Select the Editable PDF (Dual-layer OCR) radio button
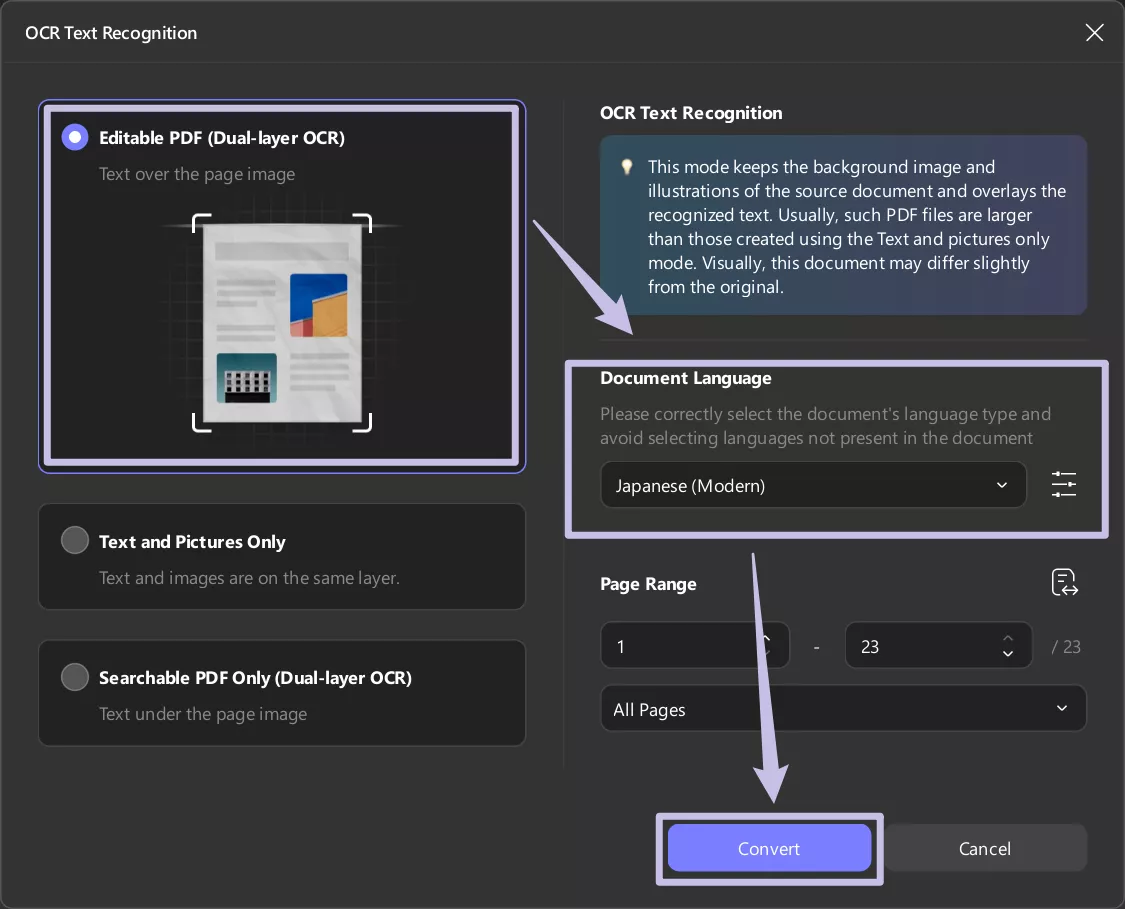Screen dimensions: 1125x909 [75, 138]
